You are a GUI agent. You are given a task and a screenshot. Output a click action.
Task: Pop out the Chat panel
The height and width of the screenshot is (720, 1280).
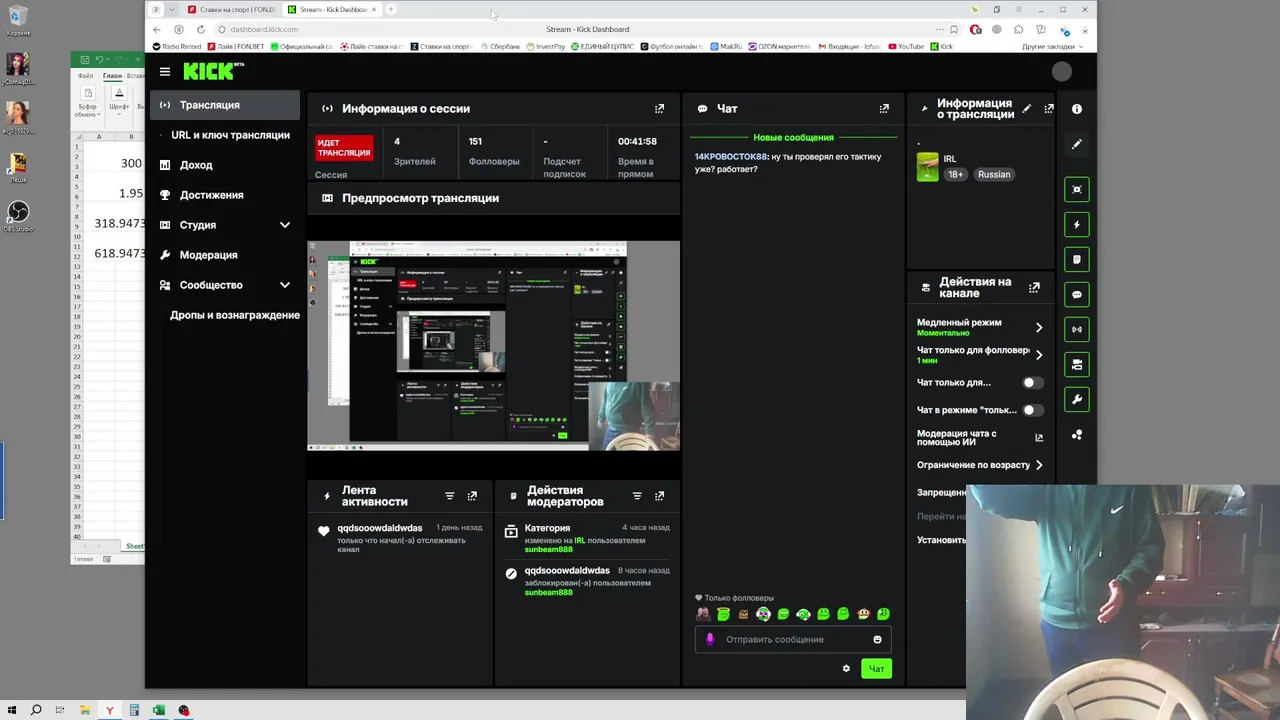(x=884, y=108)
